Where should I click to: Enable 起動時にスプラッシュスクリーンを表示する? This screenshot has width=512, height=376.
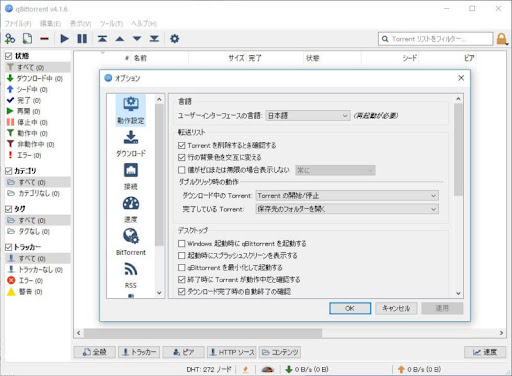[x=182, y=256]
